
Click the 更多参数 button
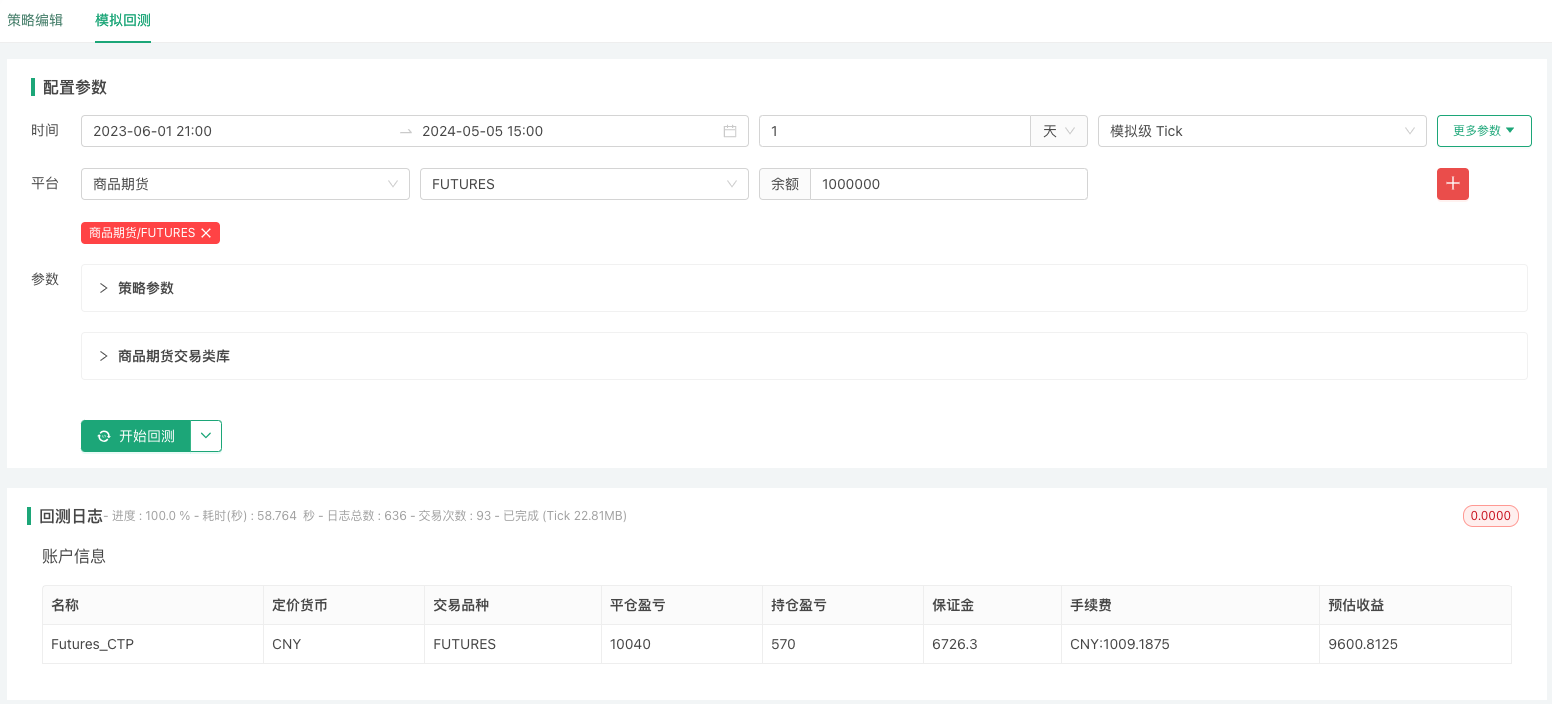pyautogui.click(x=1484, y=131)
